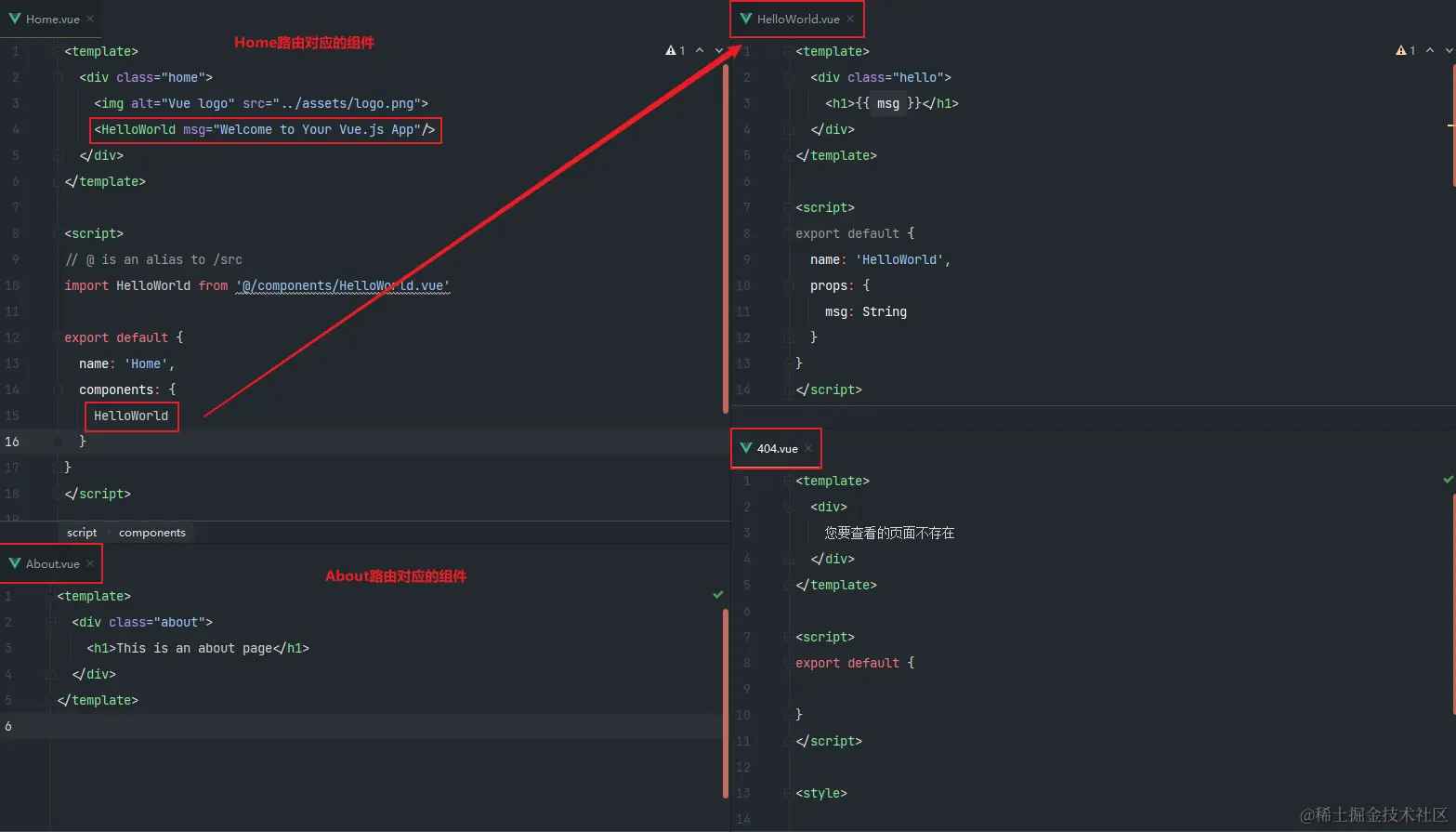Fold the opening <template> block in About.vue
The width and height of the screenshot is (1456, 832).
pyautogui.click(x=50, y=596)
